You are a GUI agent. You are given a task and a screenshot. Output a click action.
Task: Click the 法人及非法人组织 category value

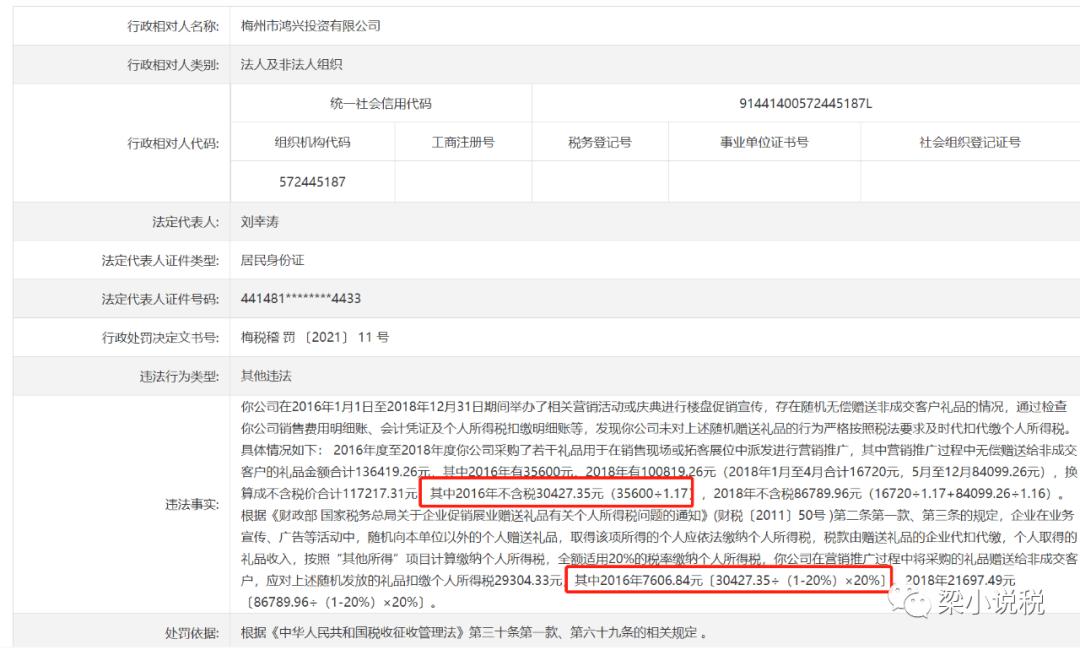click(291, 65)
